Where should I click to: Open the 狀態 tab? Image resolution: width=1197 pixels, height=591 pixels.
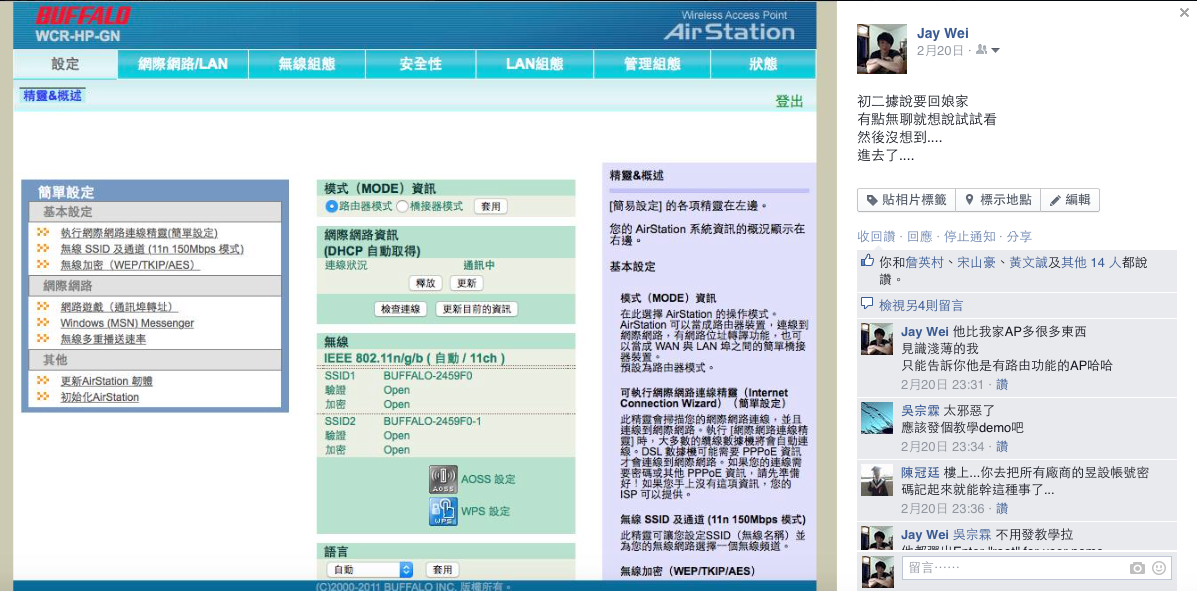(763, 64)
